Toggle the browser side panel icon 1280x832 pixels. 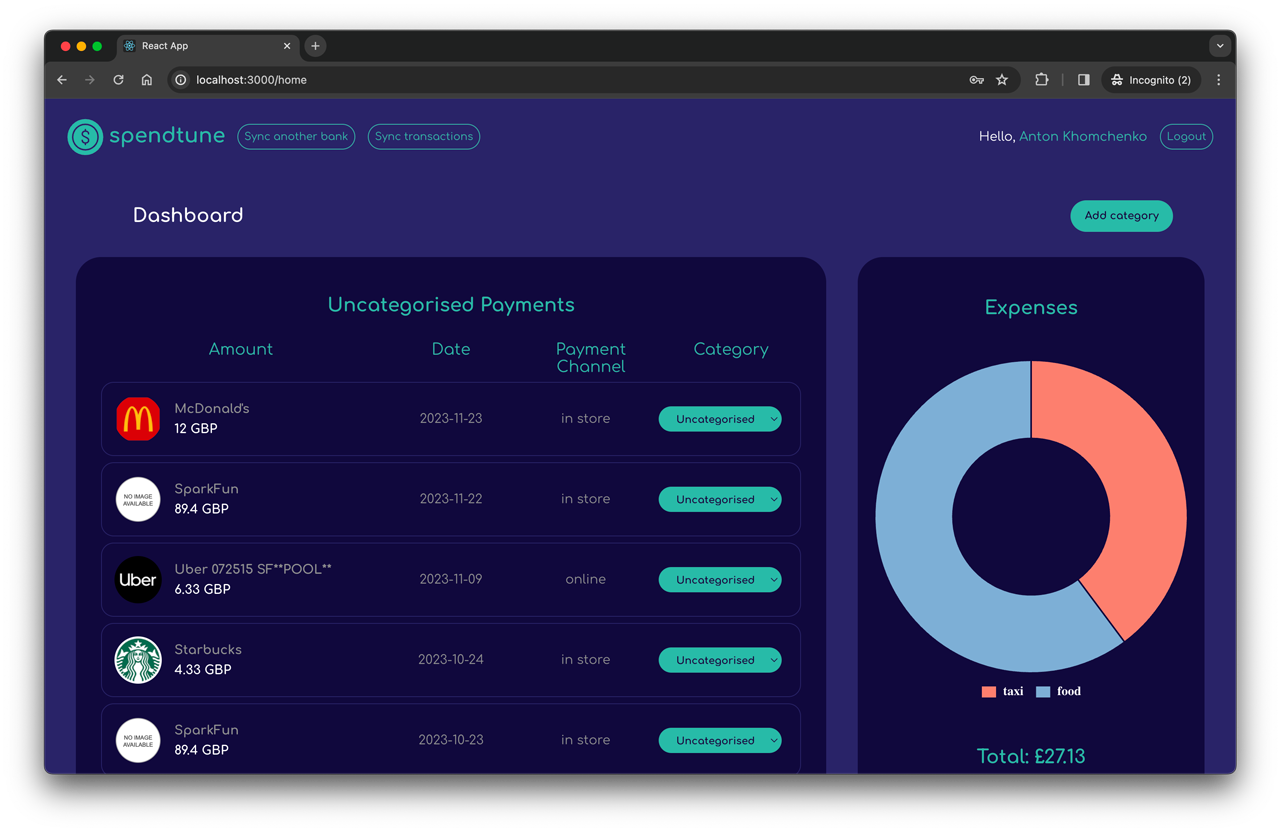pos(1083,80)
